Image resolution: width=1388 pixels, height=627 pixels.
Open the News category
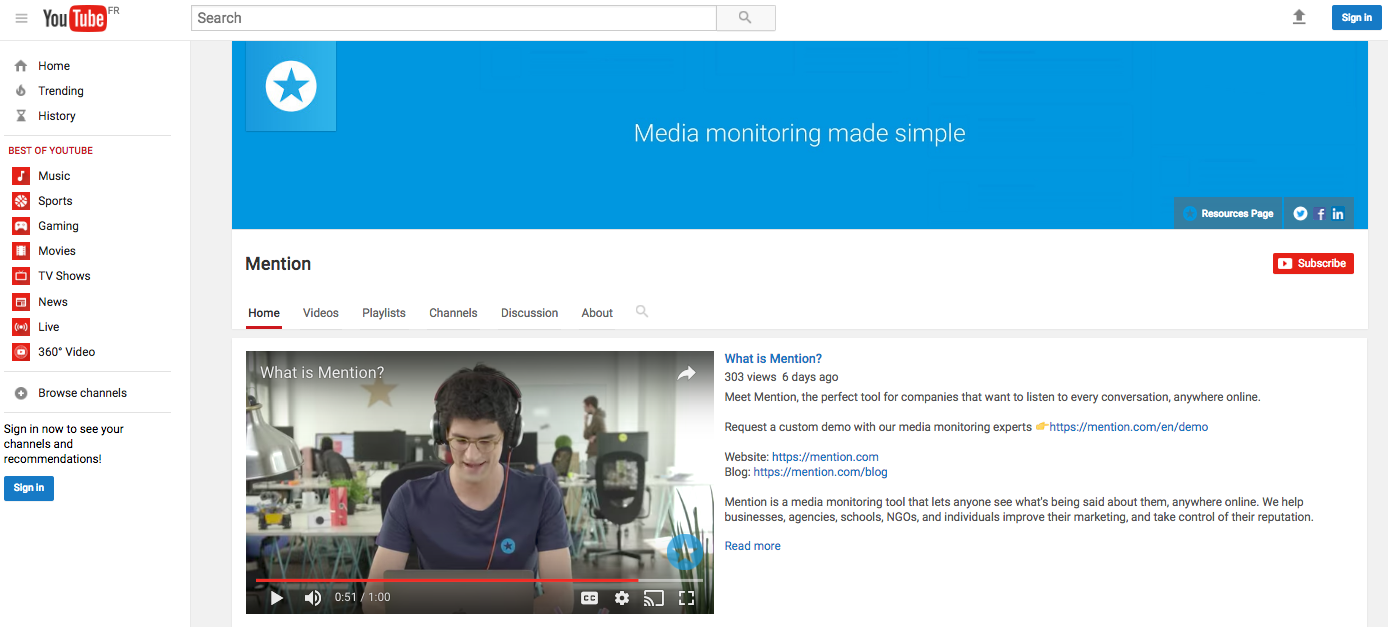tap(40, 302)
